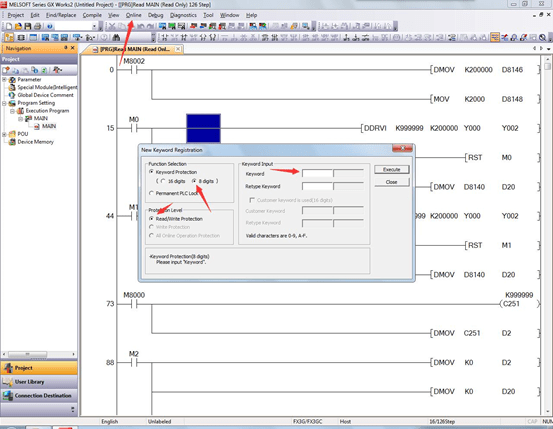Viewport: 553px width, 429px height.
Task: Select All Online Operation Protection radio button
Action: point(151,235)
